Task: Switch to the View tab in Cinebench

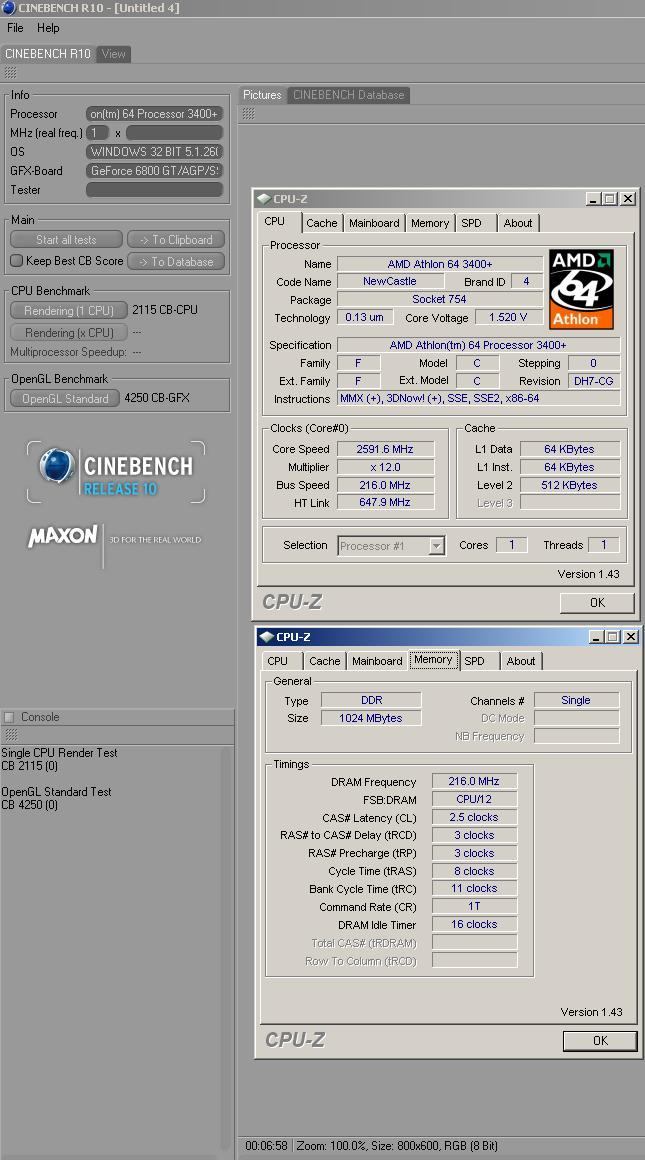Action: pos(114,54)
